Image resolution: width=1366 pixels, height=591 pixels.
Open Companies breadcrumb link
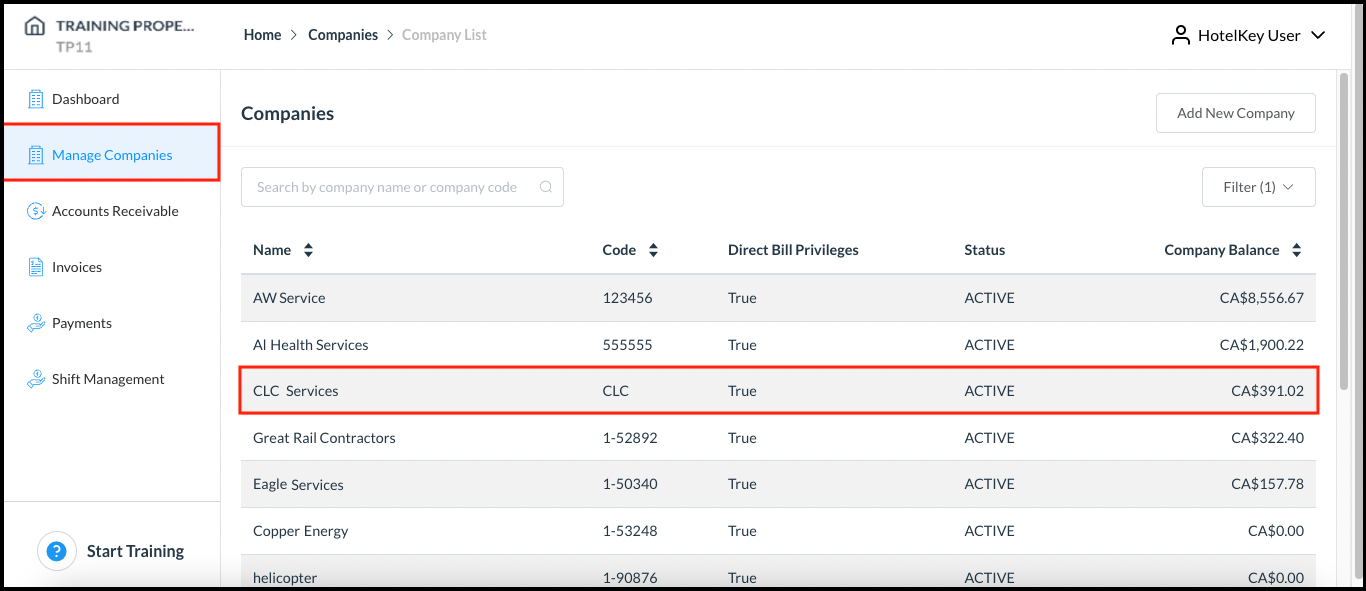click(343, 35)
